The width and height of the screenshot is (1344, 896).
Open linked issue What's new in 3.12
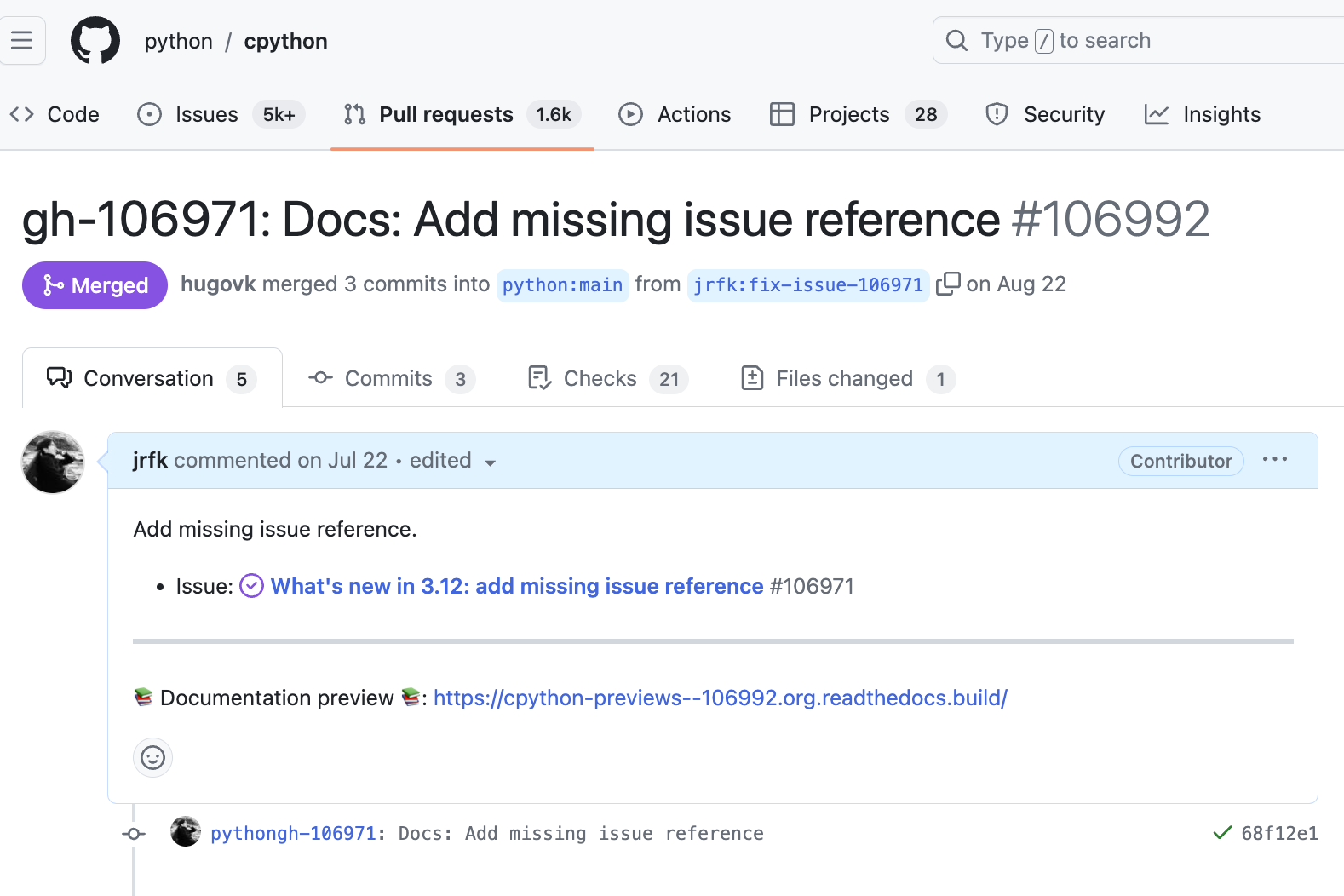pyautogui.click(x=516, y=586)
